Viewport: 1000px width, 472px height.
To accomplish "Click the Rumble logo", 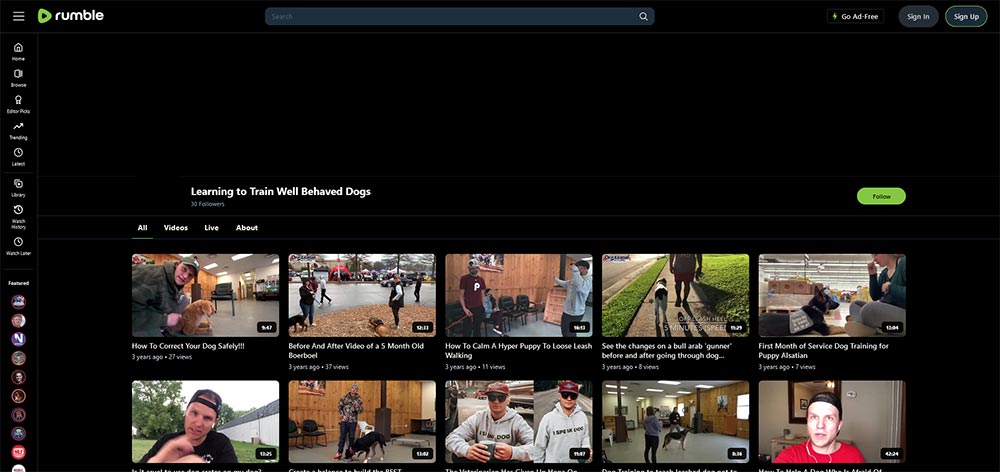I will (71, 16).
